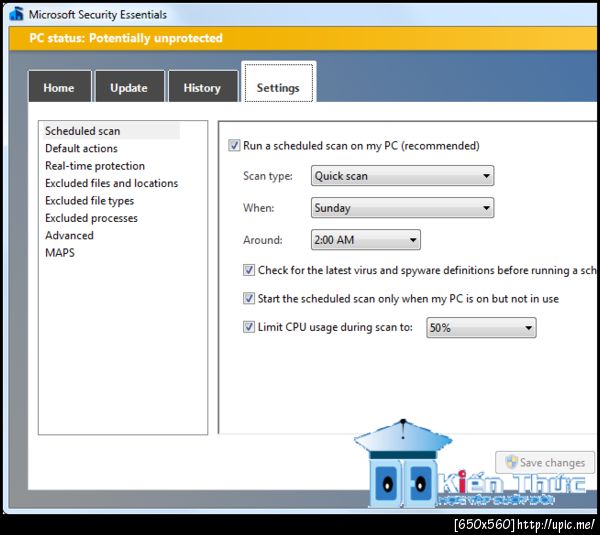
Task: Toggle Check for latest definitions before scan
Action: click(x=249, y=270)
